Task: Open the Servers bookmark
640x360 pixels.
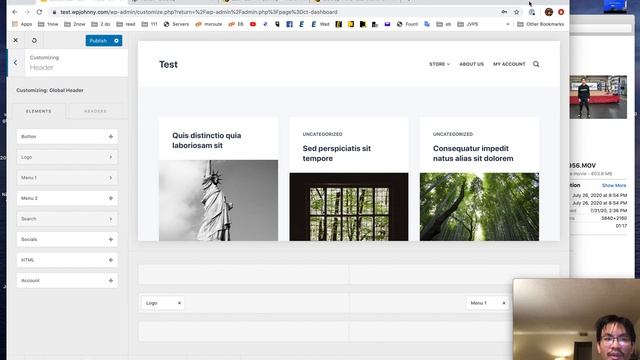Action: pos(176,24)
